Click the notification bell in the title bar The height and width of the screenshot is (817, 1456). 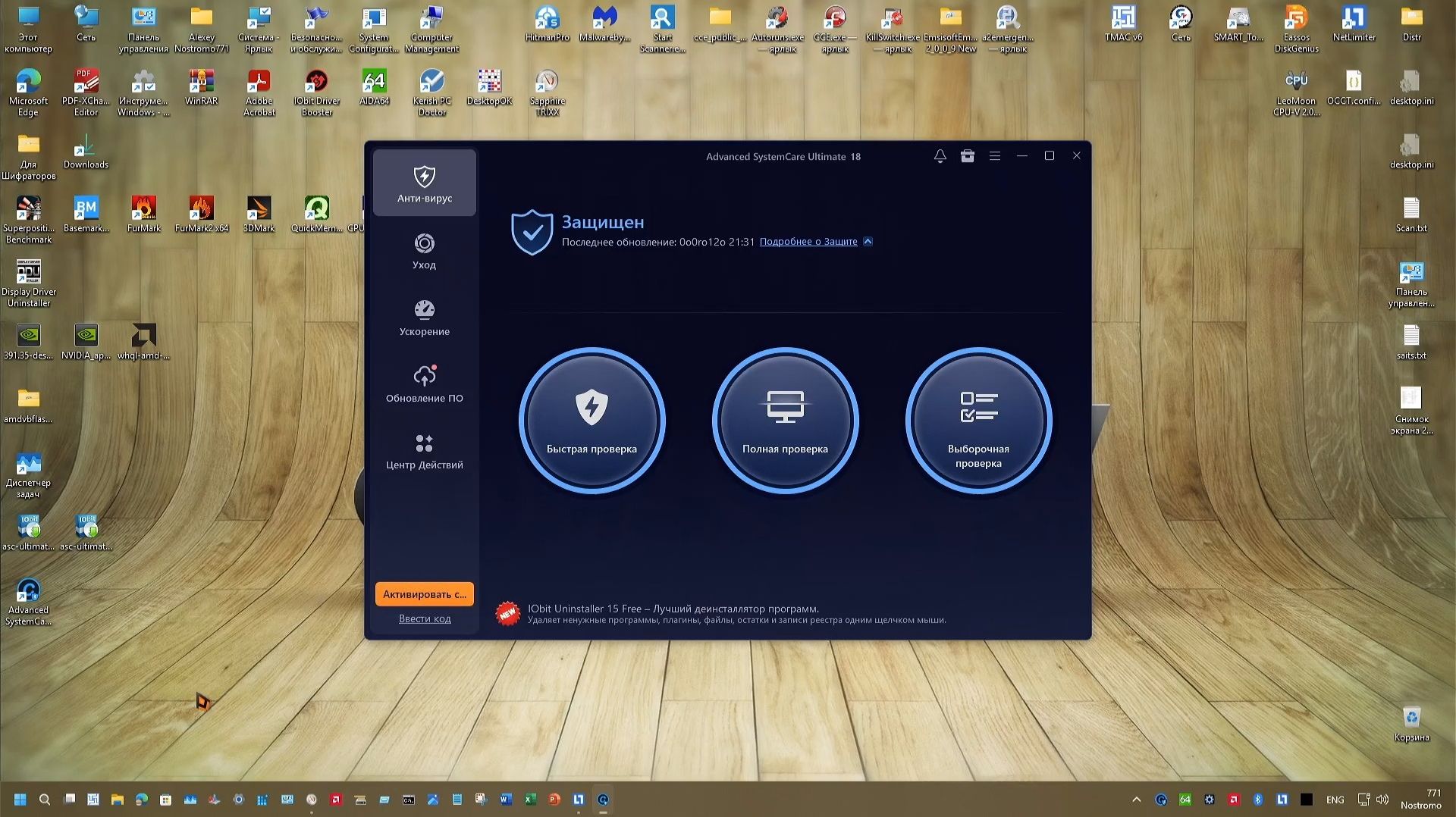(x=940, y=155)
